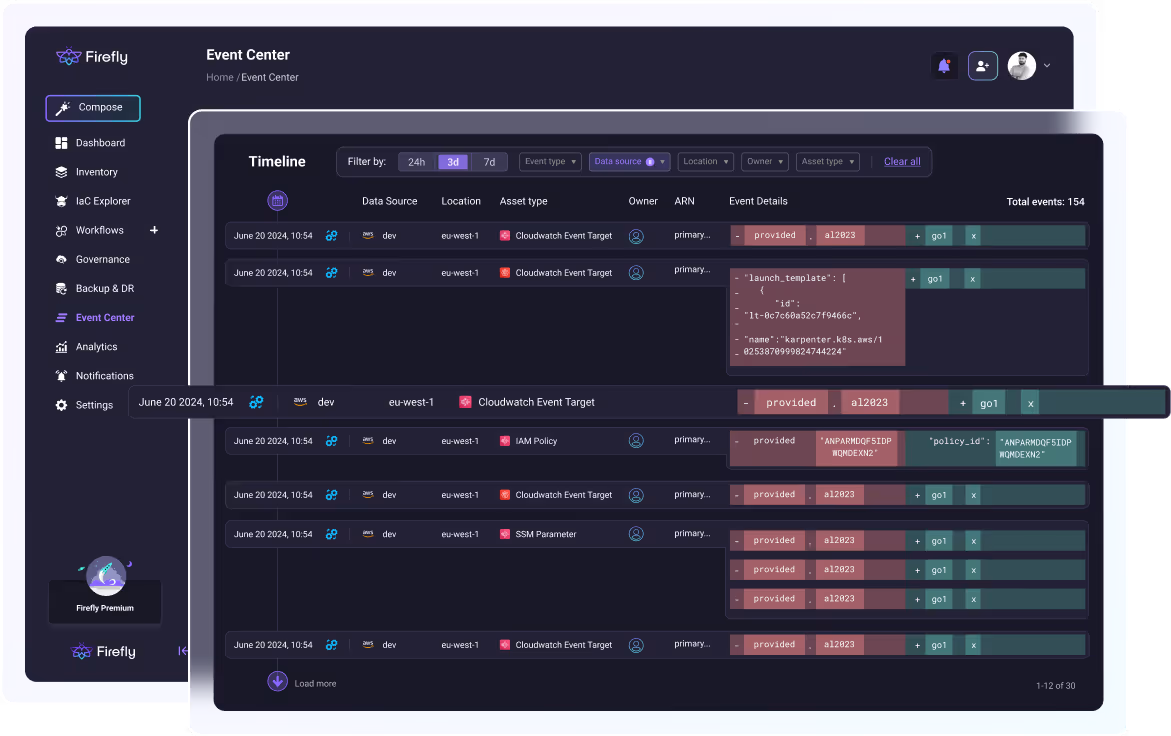Viewport: 1171px width, 736px height.
Task: Click the Event Details column header
Action: (758, 201)
